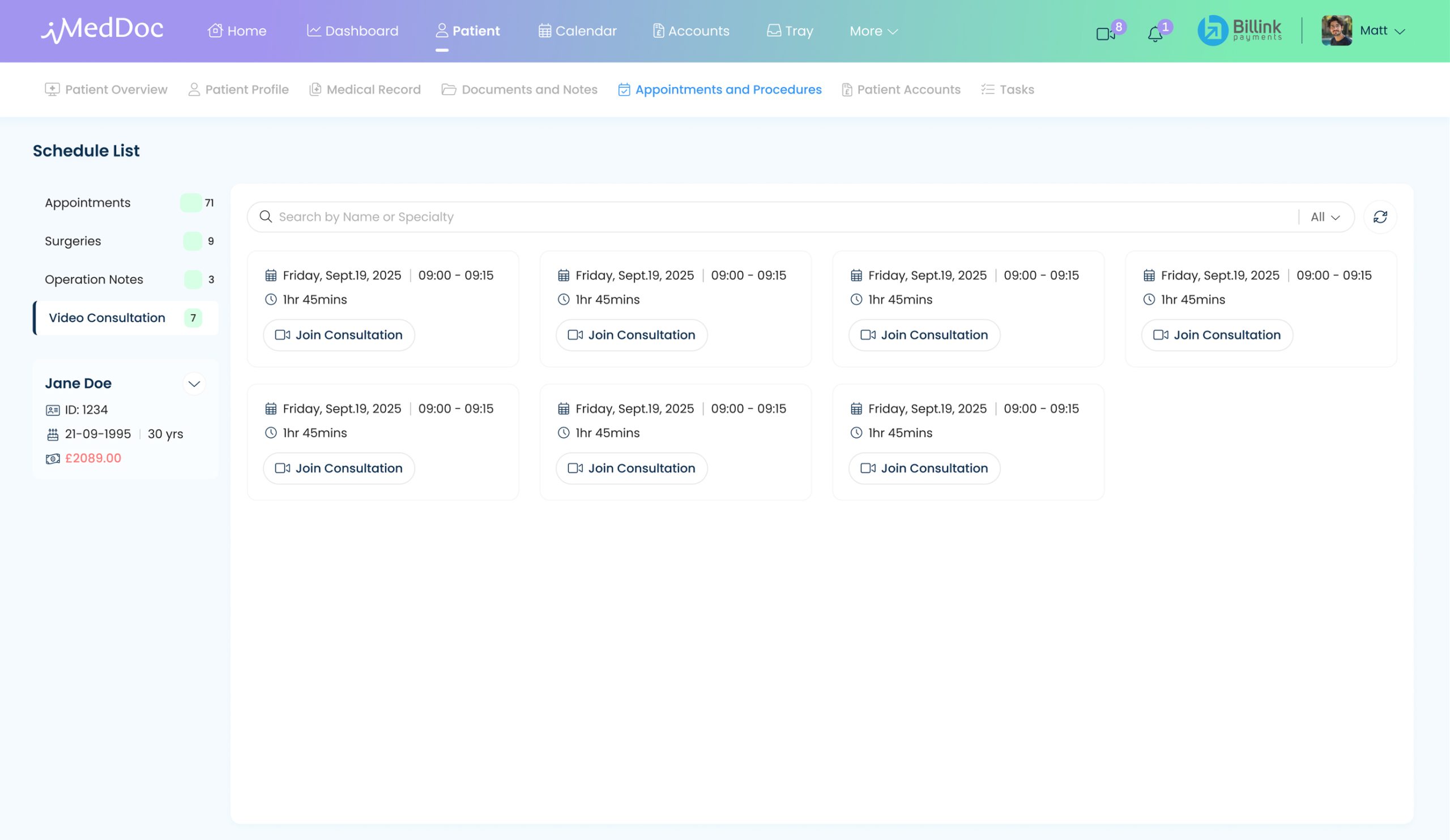Select Surgeries in the schedule list

click(73, 241)
